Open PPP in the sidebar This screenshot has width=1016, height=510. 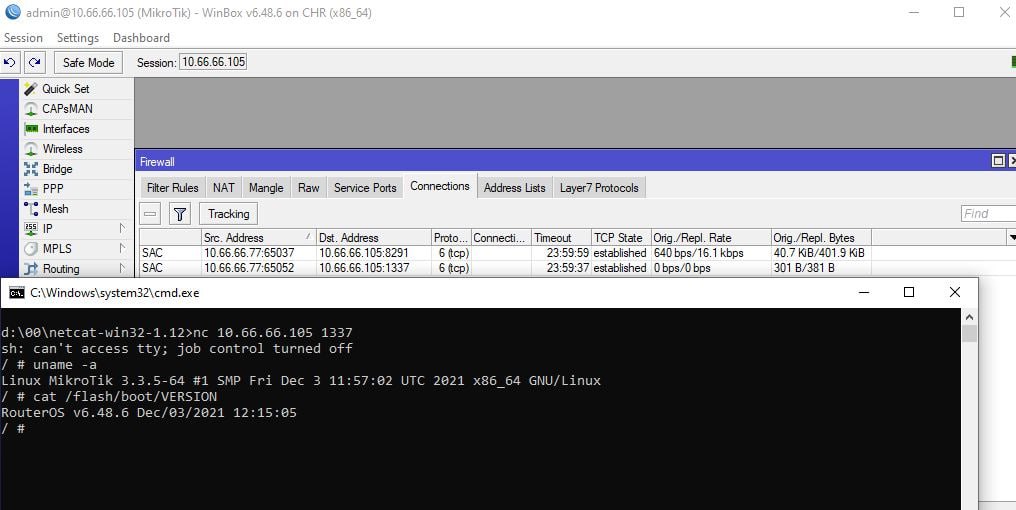52,189
